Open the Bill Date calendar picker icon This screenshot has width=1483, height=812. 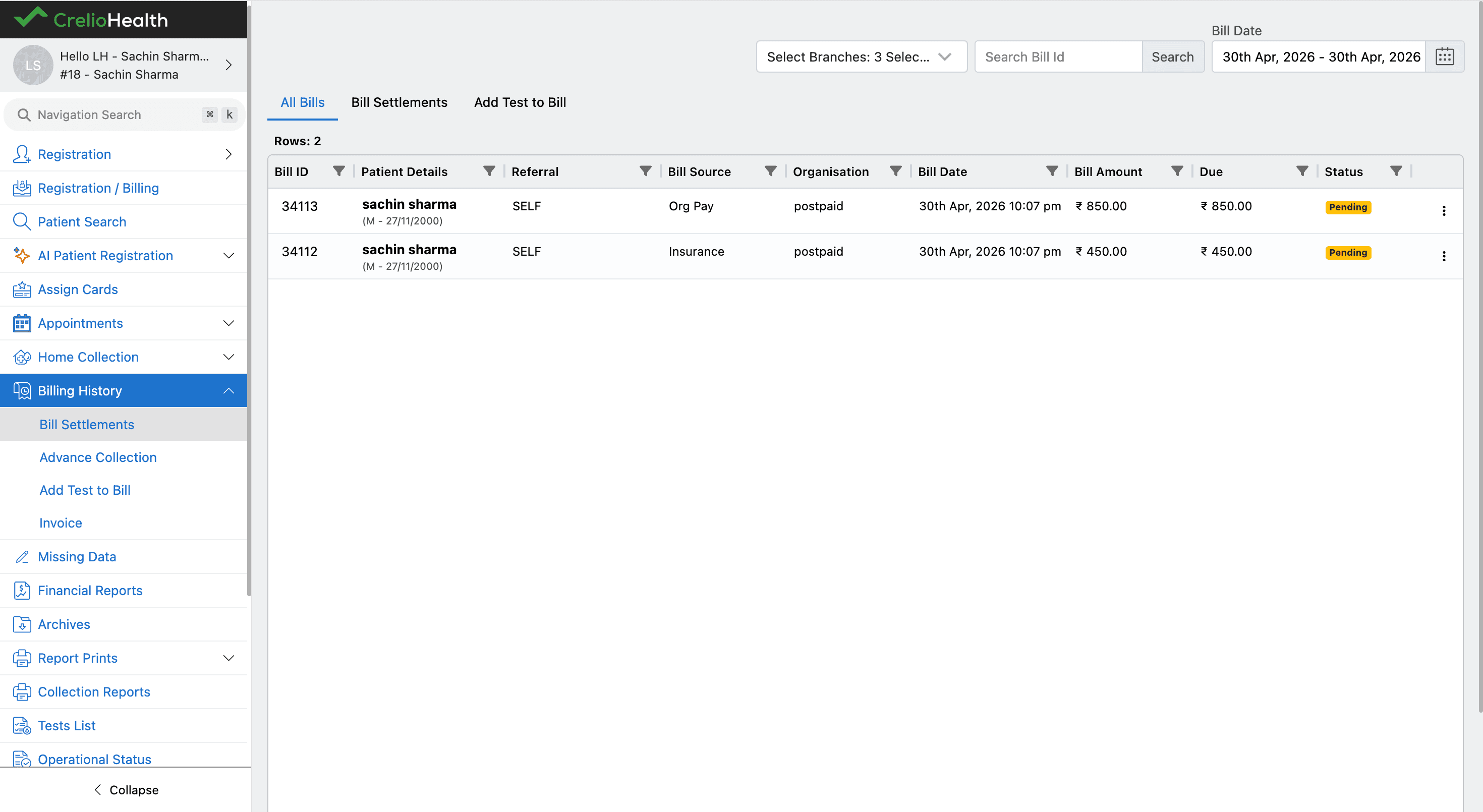(1445, 56)
